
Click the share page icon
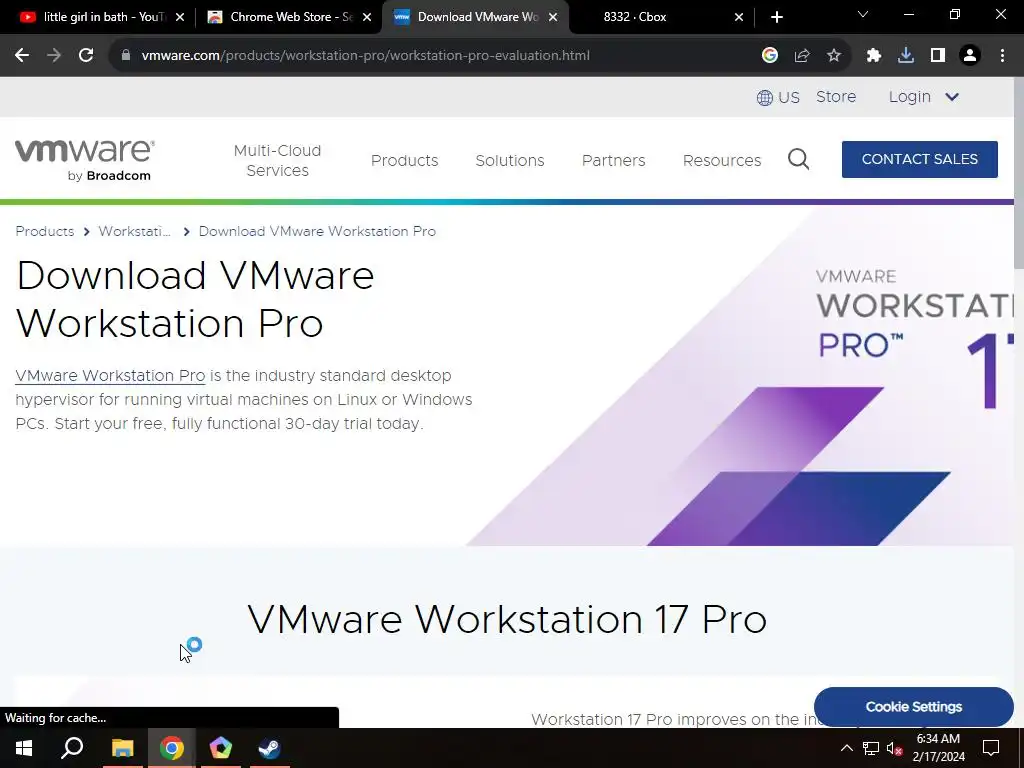802,56
